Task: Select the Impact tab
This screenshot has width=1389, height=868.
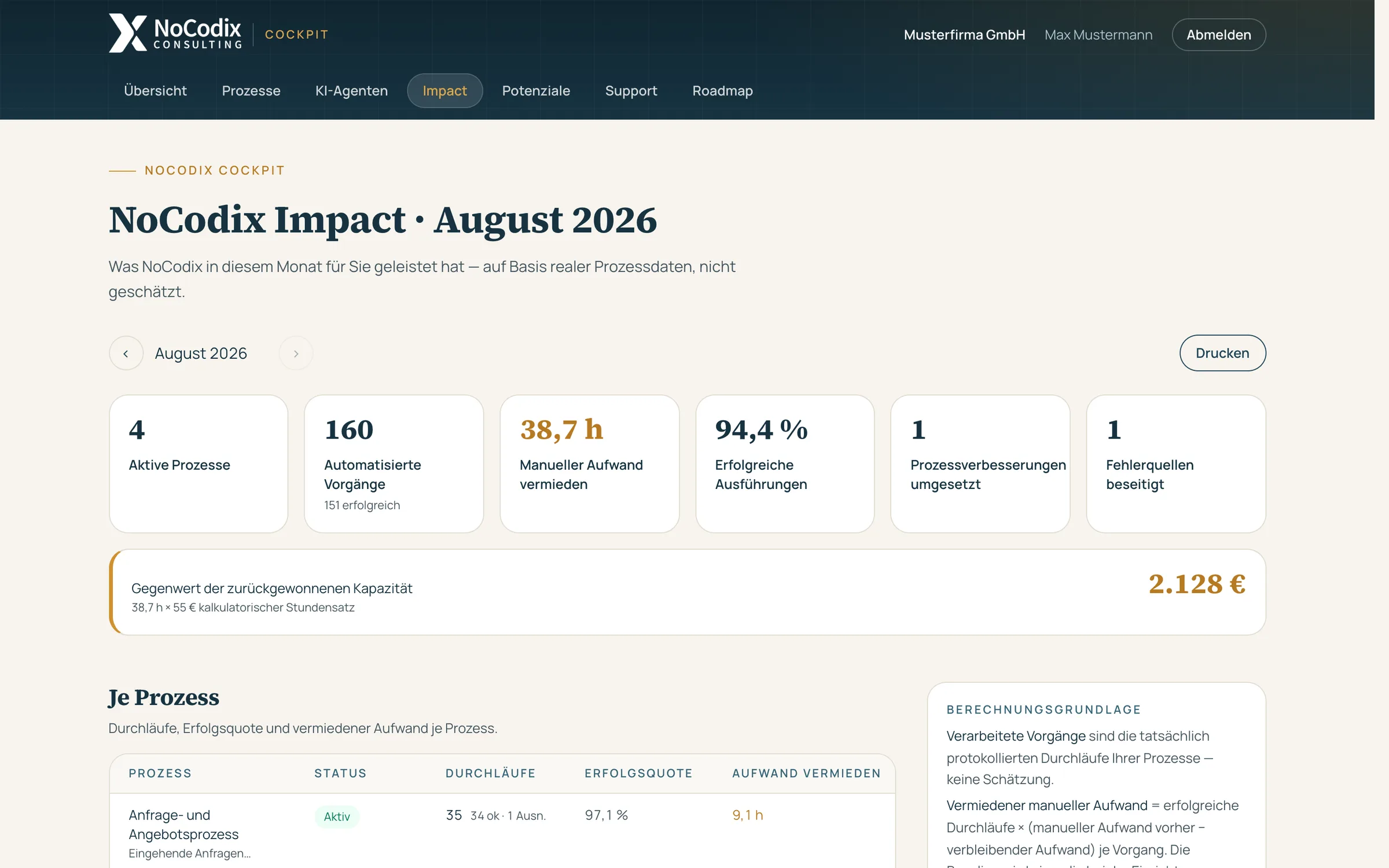Action: (444, 91)
